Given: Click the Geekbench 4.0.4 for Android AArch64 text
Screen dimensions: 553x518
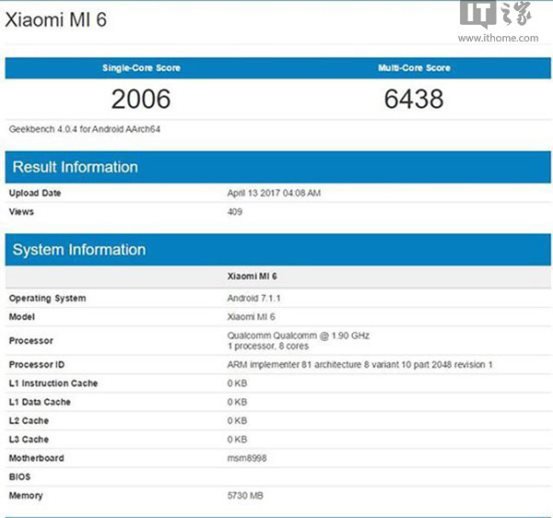Looking at the screenshot, I should coord(85,129).
